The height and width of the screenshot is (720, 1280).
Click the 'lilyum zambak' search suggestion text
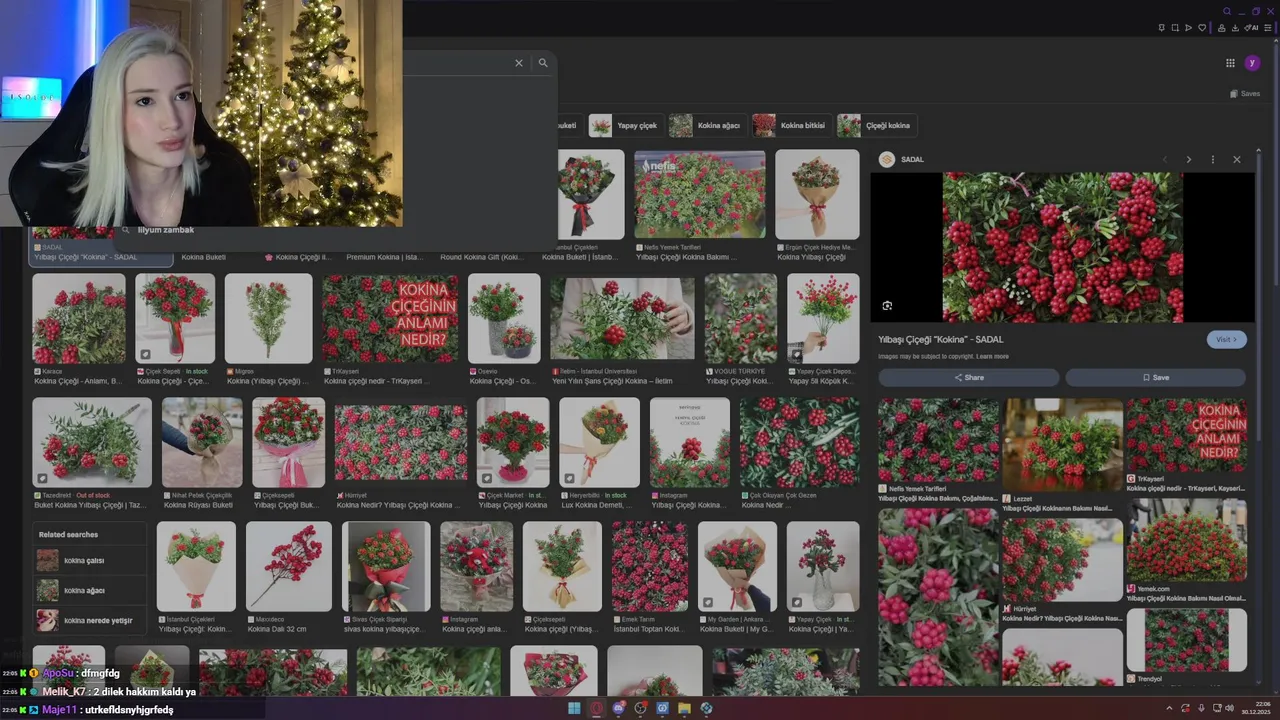point(166,230)
